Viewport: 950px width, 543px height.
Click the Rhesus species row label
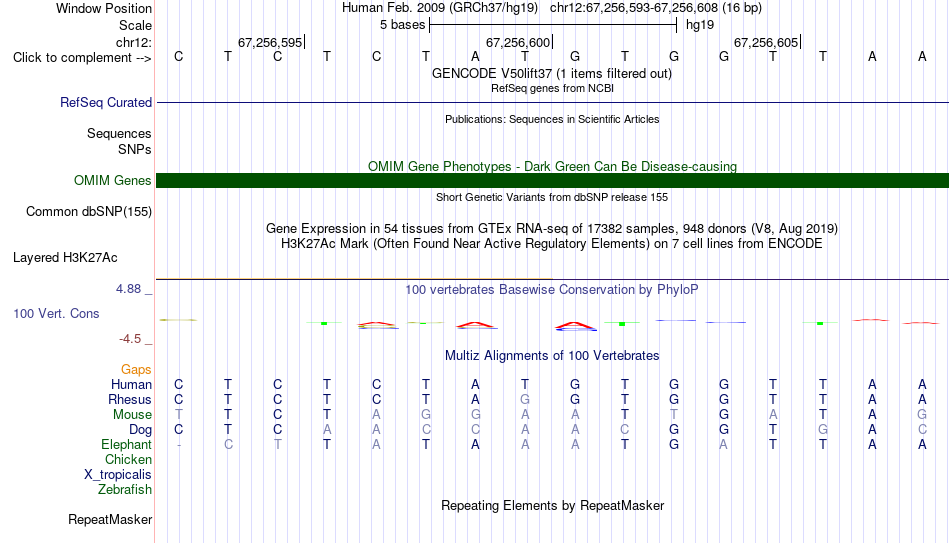click(x=130, y=399)
